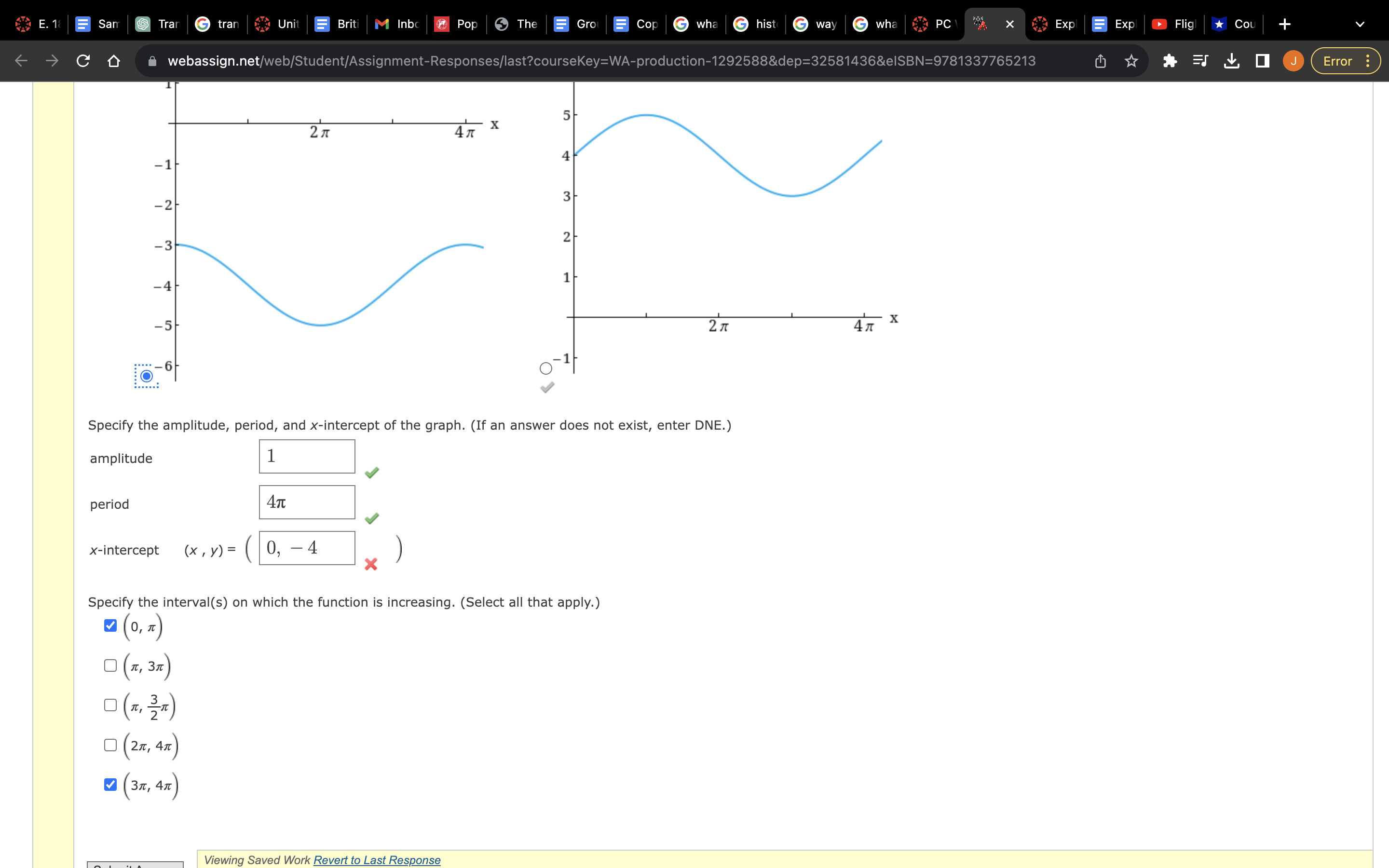This screenshot has height=868, width=1389.
Task: Uncheck the (0, π) interval checkbox
Action: (x=110, y=625)
